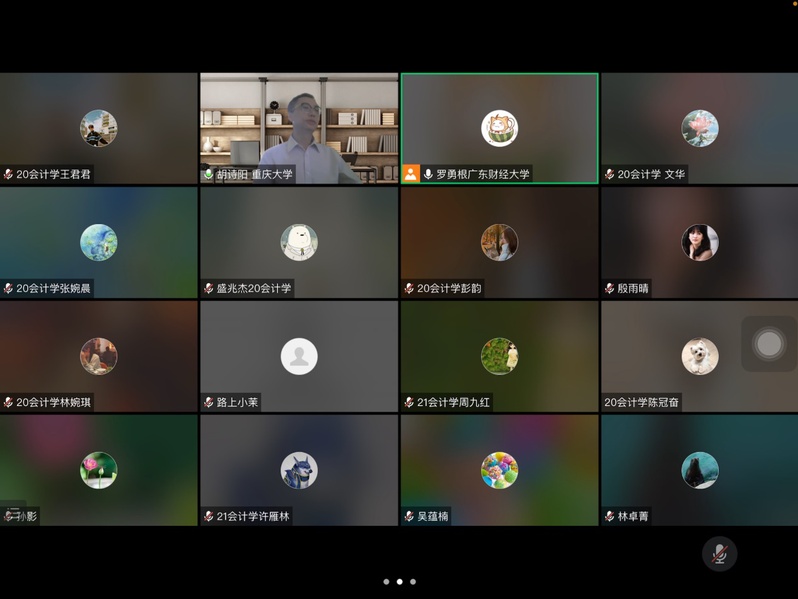Screen dimensions: 798x599
Task: Click the white dog avatar of 20会计学陈冠奋
Action: pos(700,356)
